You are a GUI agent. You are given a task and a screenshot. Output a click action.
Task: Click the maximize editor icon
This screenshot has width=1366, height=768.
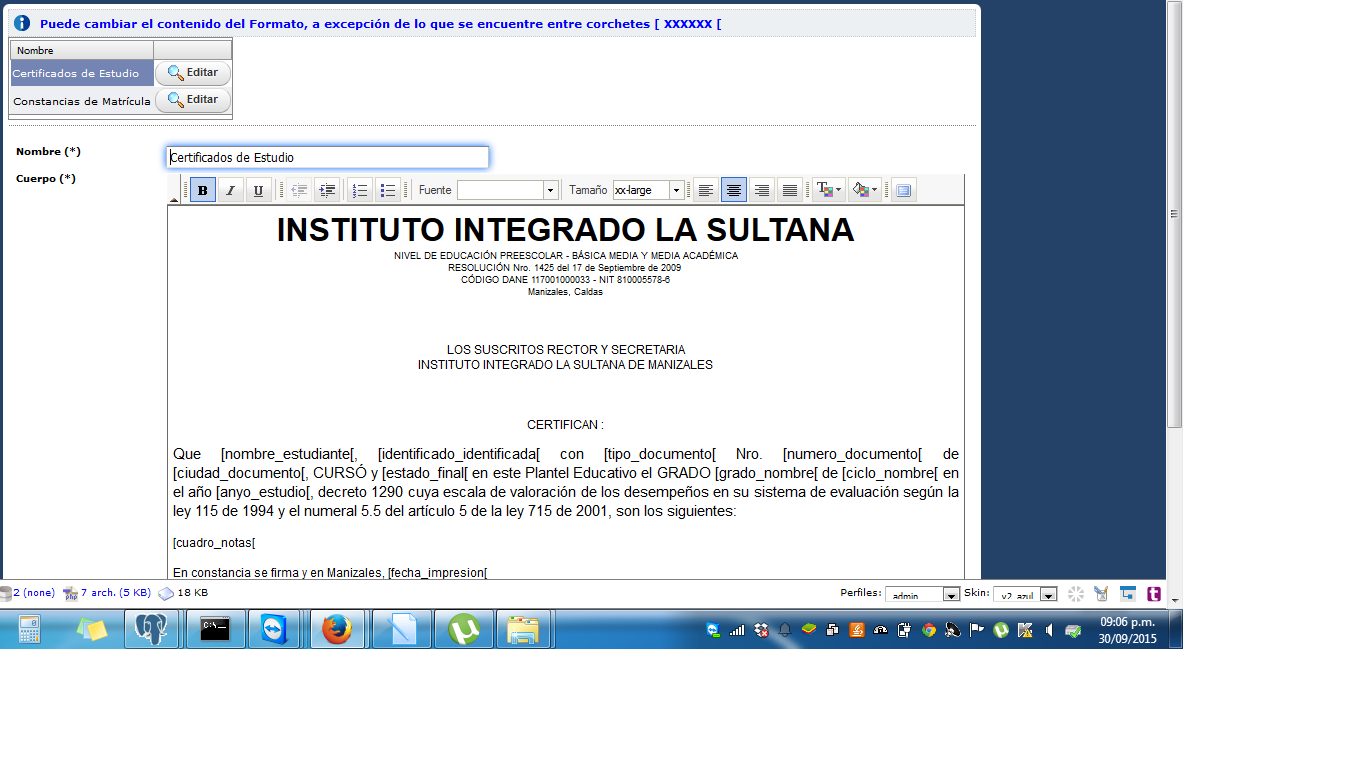coord(903,190)
